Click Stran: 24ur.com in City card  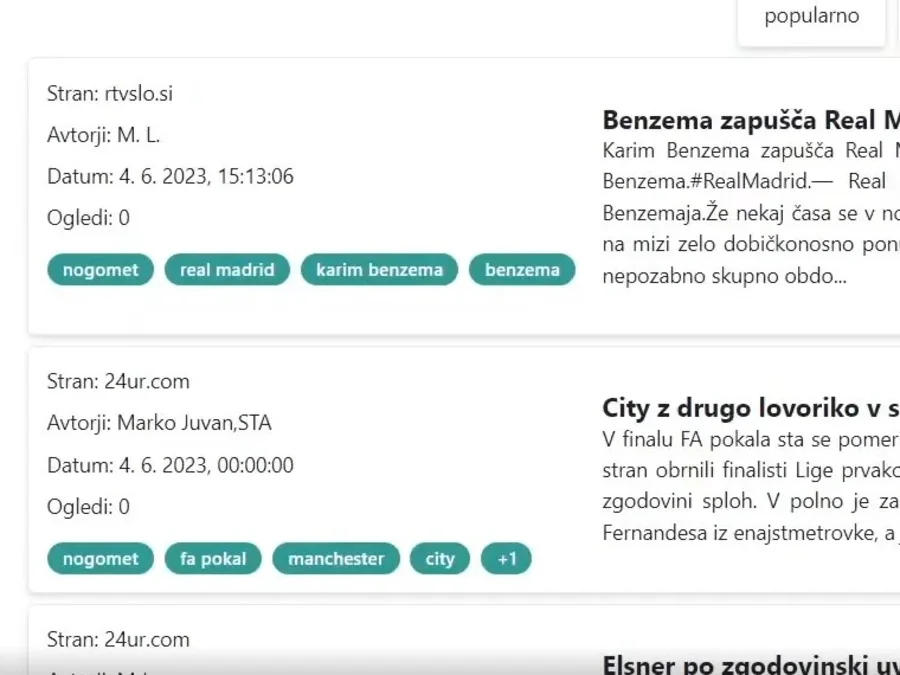click(x=118, y=382)
